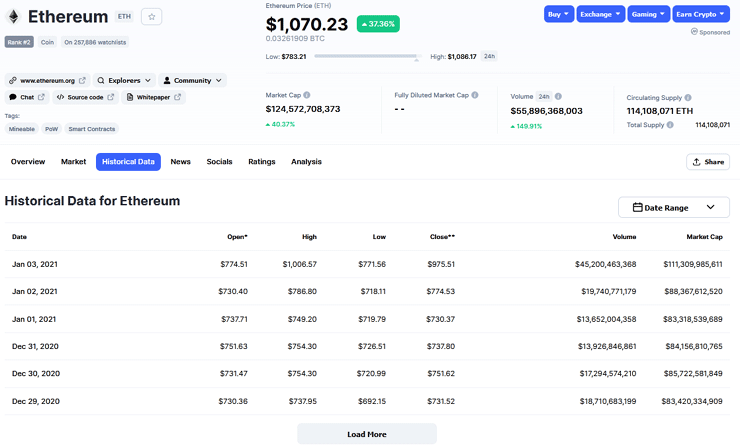Click Circulating Supply info icon
The width and height of the screenshot is (740, 445).
pyautogui.click(x=688, y=98)
